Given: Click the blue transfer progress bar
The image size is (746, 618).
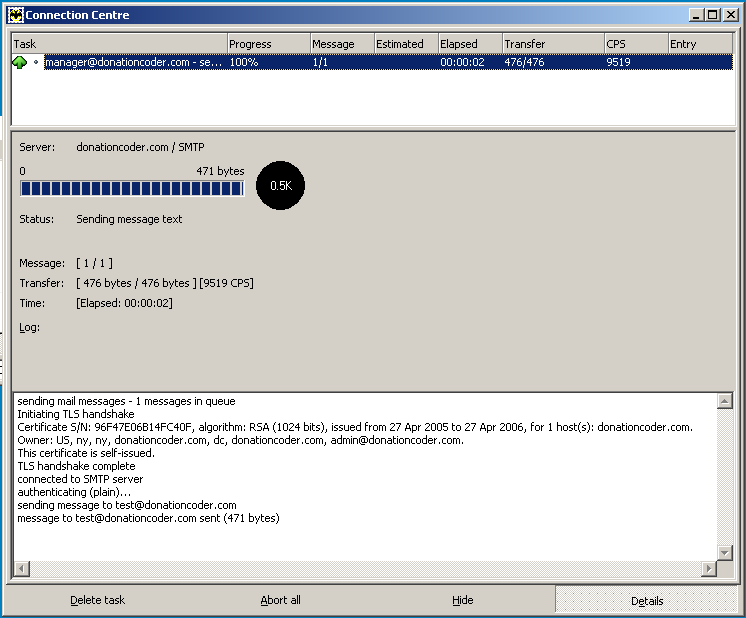Looking at the screenshot, I should point(132,188).
